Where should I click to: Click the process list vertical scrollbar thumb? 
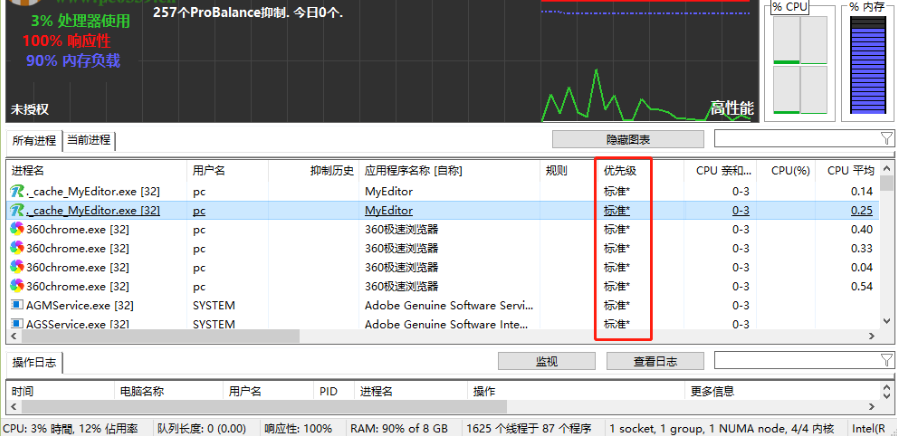pos(887,183)
